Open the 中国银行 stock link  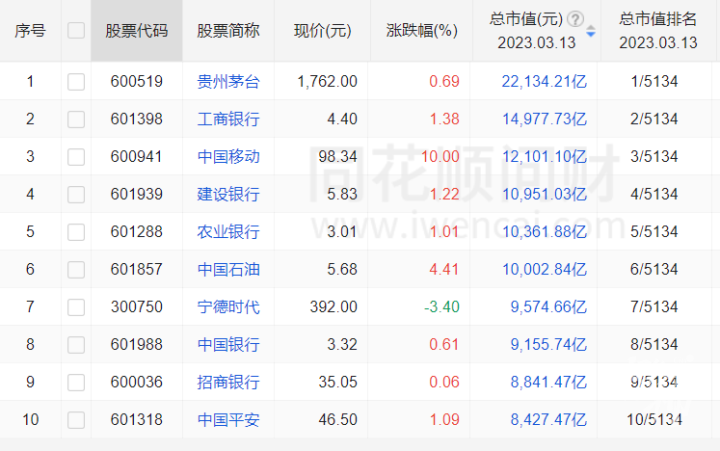pyautogui.click(x=228, y=345)
